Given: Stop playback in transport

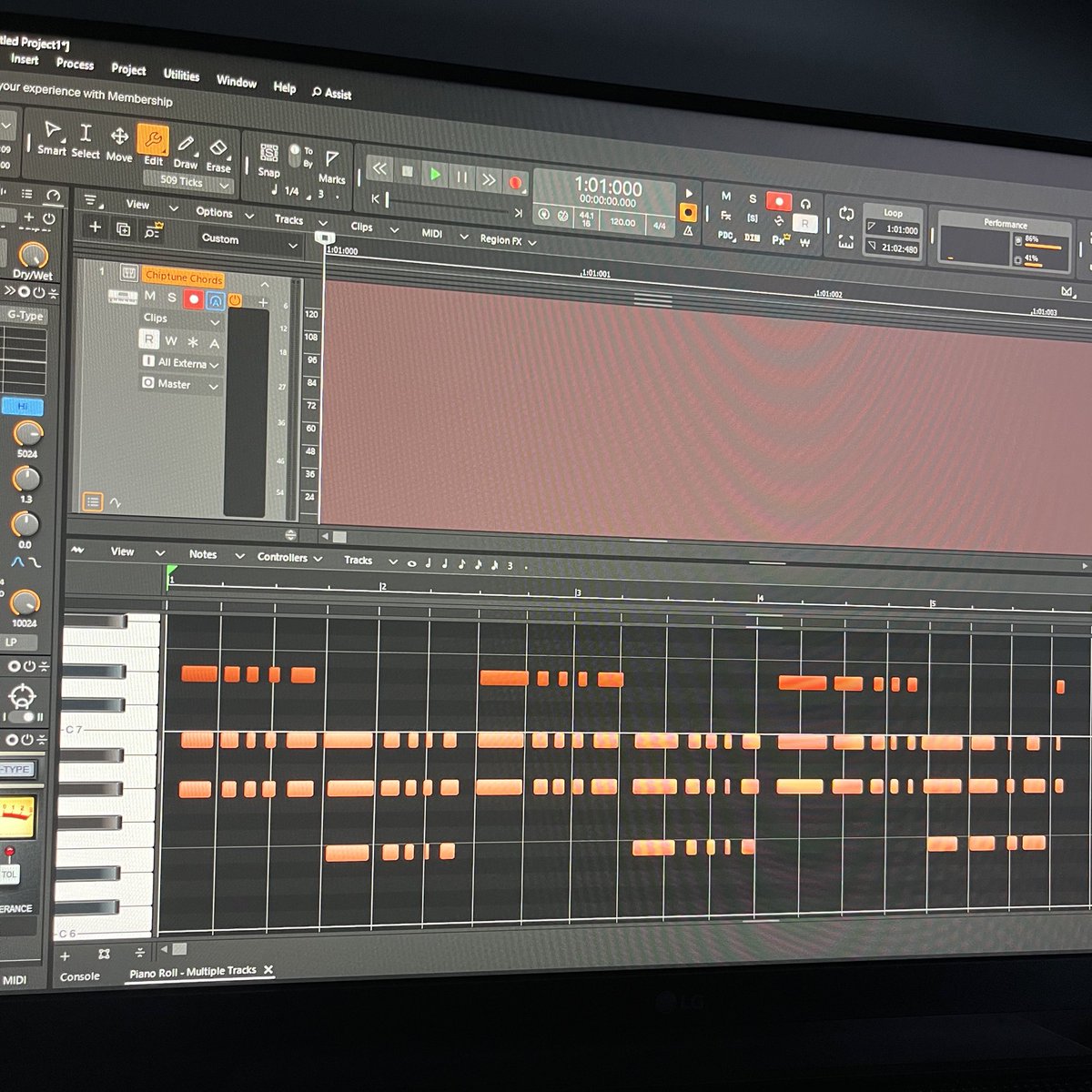Looking at the screenshot, I should pos(408,171).
